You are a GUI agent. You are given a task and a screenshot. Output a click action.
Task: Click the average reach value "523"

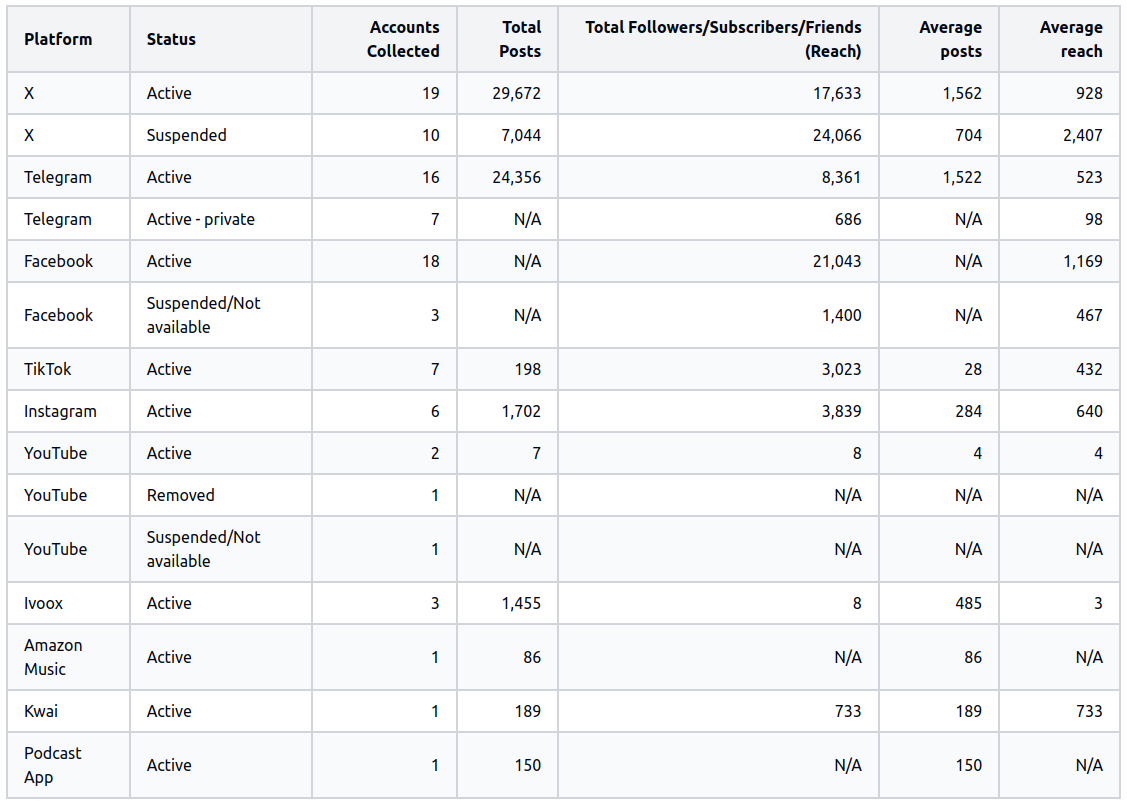coord(1090,178)
